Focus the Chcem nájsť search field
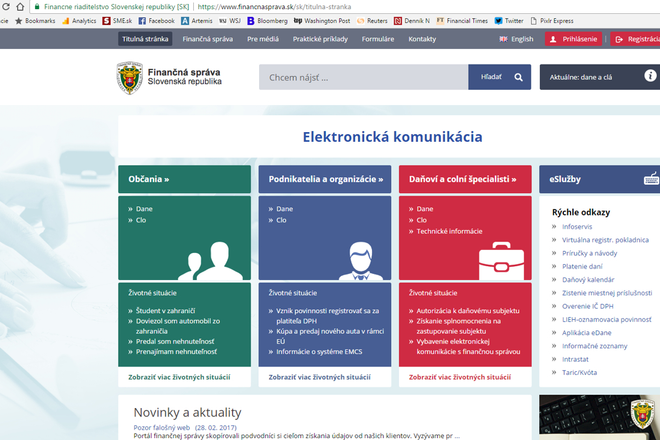 tap(364, 77)
